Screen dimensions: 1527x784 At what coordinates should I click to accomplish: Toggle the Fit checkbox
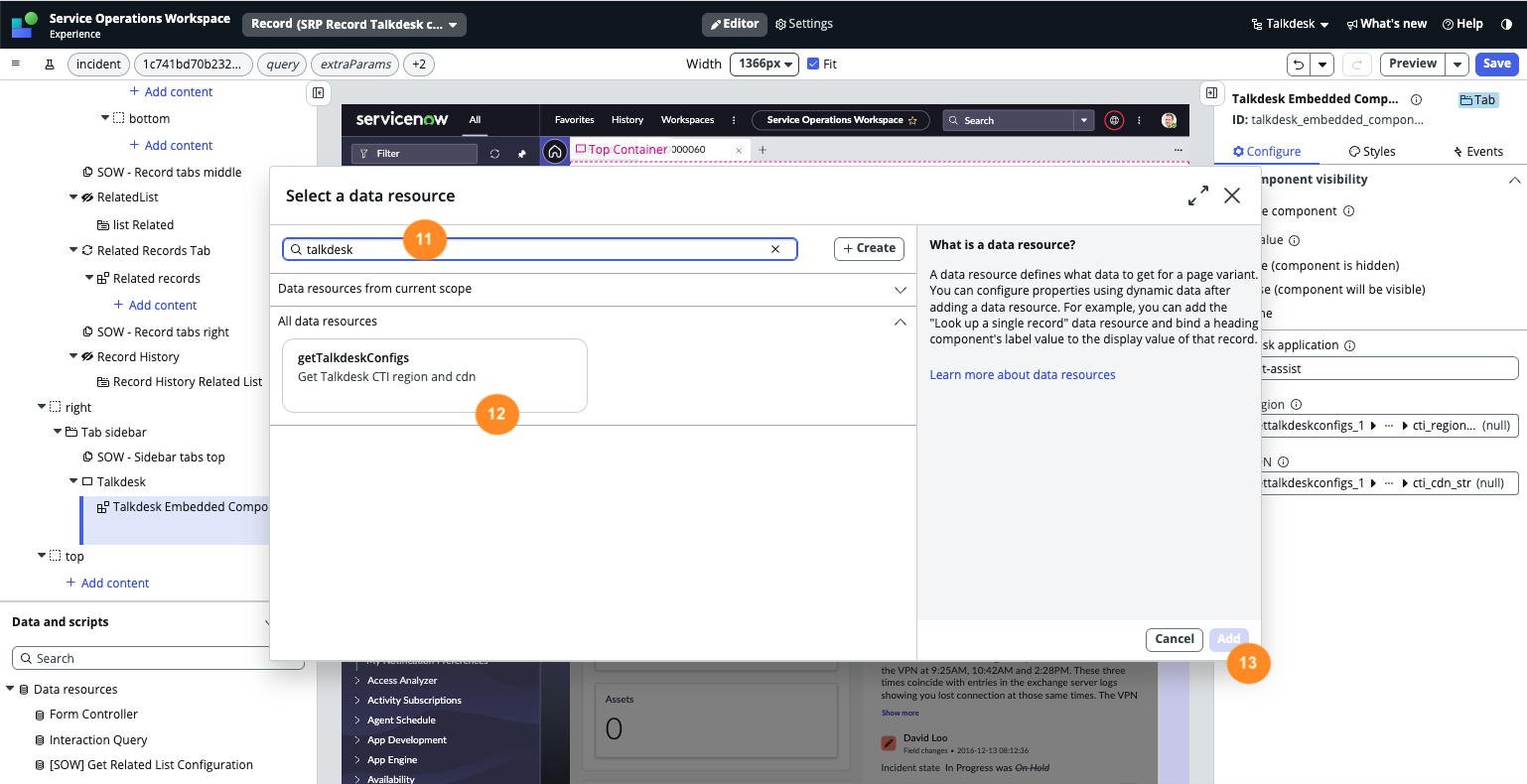click(x=813, y=64)
